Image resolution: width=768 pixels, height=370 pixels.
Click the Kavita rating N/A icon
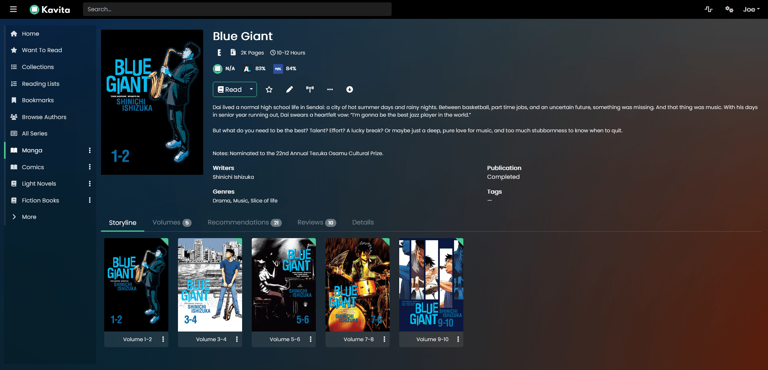[x=217, y=69]
